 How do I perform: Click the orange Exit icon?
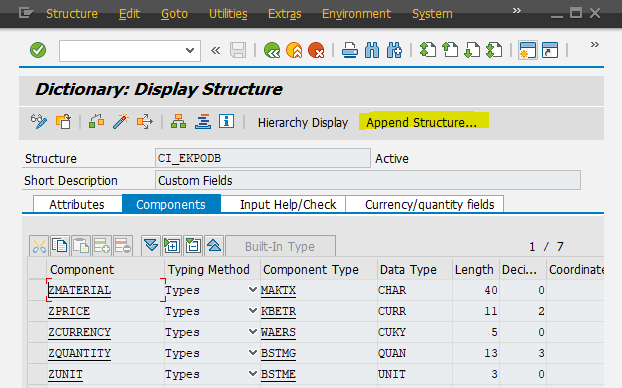[x=294, y=50]
